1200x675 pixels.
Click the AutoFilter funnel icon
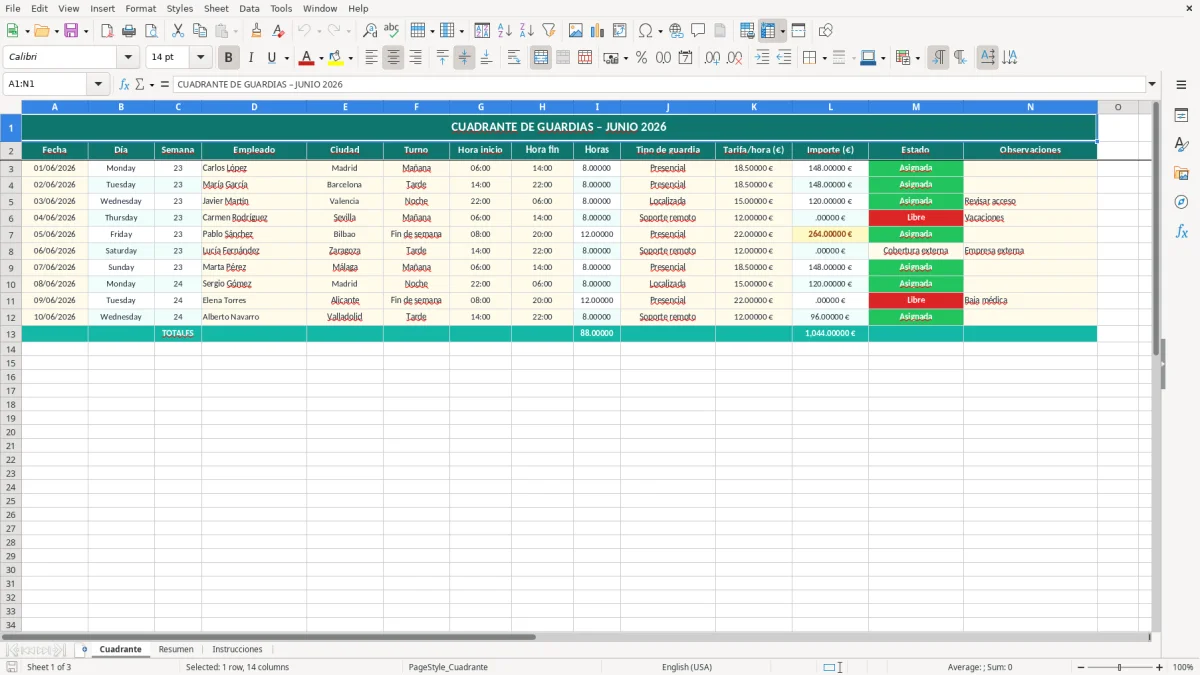(x=548, y=31)
